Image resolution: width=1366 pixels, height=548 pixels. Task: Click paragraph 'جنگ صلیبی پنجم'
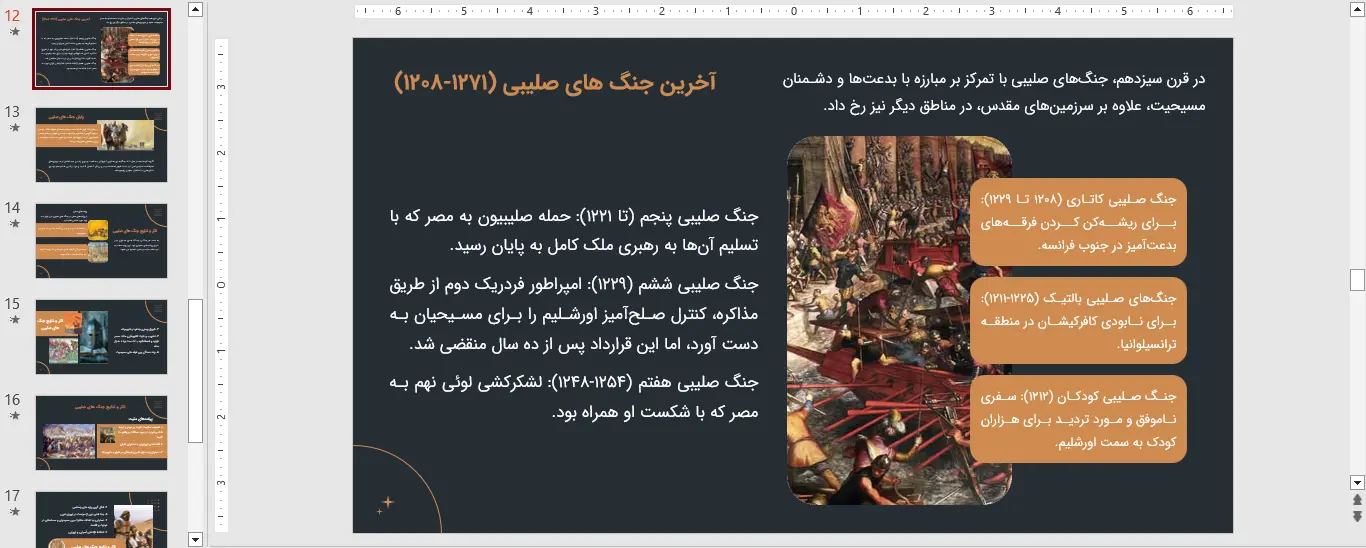pyautogui.click(x=575, y=230)
